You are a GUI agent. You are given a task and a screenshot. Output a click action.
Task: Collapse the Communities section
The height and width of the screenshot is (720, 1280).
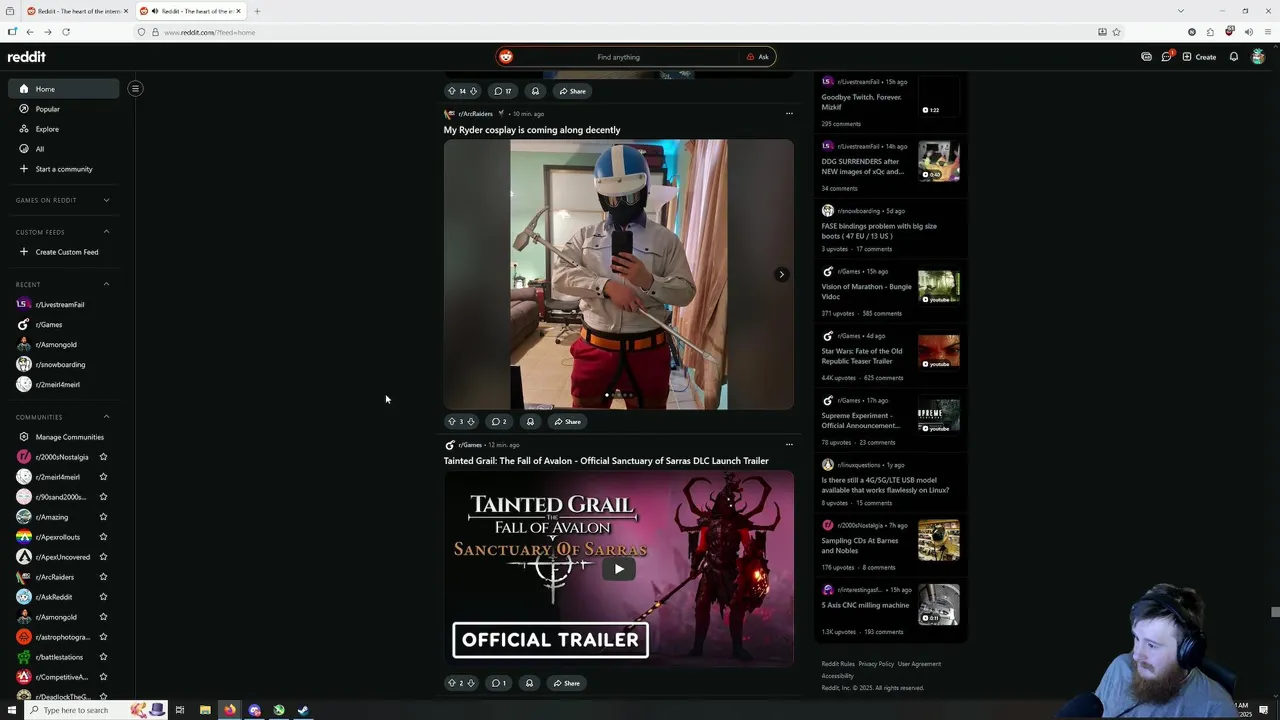[106, 417]
